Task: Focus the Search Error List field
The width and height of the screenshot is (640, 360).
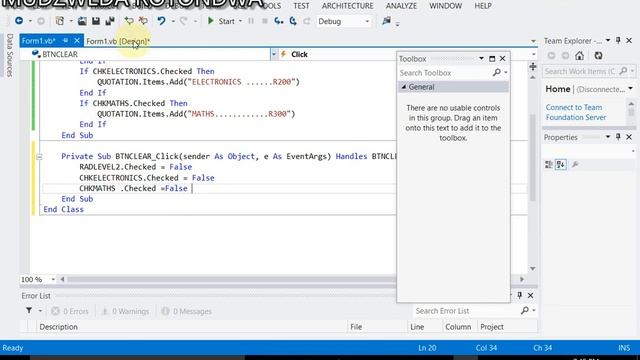Action: coord(467,311)
